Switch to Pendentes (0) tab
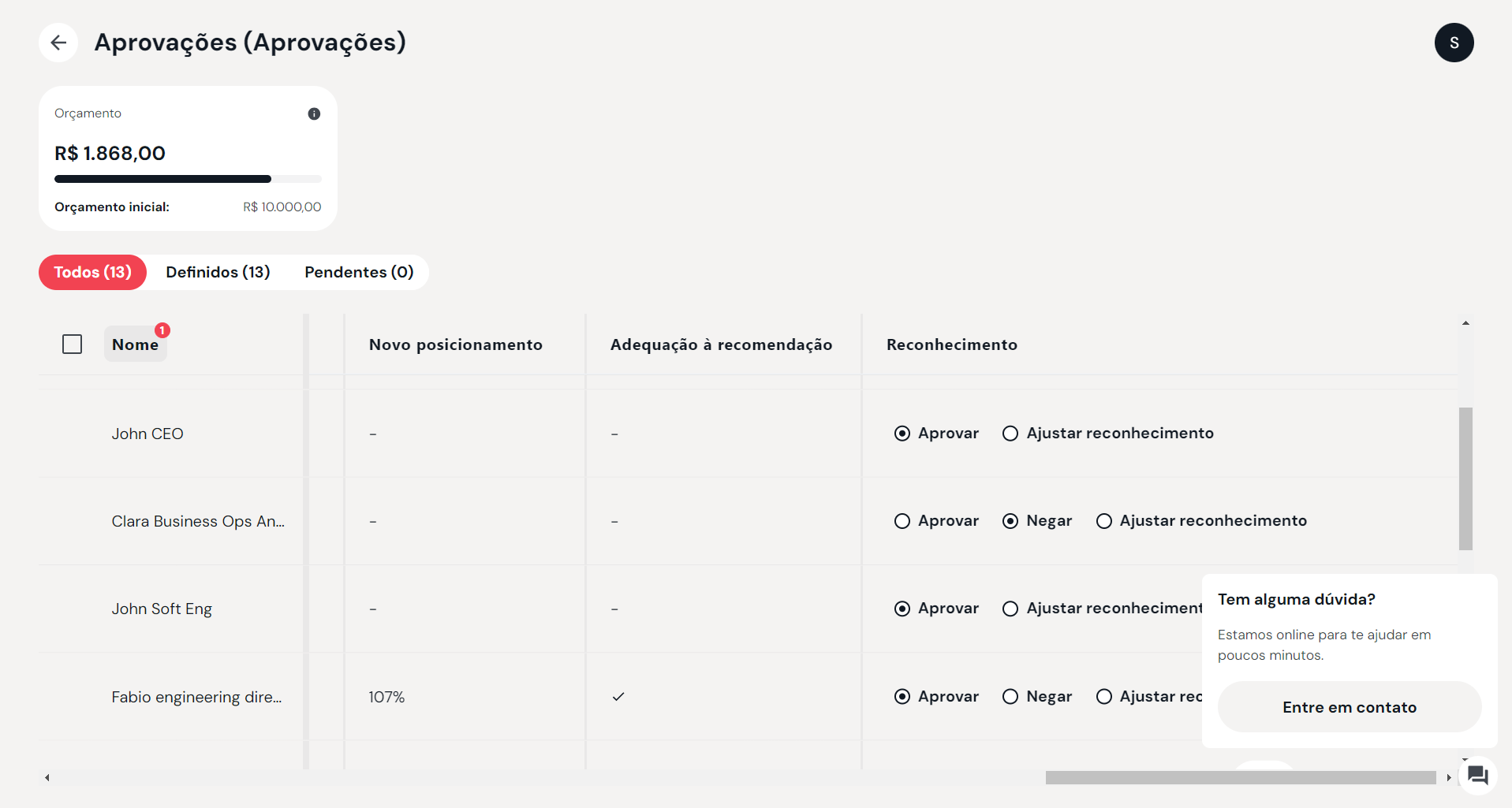Viewport: 1512px width, 808px height. [x=359, y=272]
